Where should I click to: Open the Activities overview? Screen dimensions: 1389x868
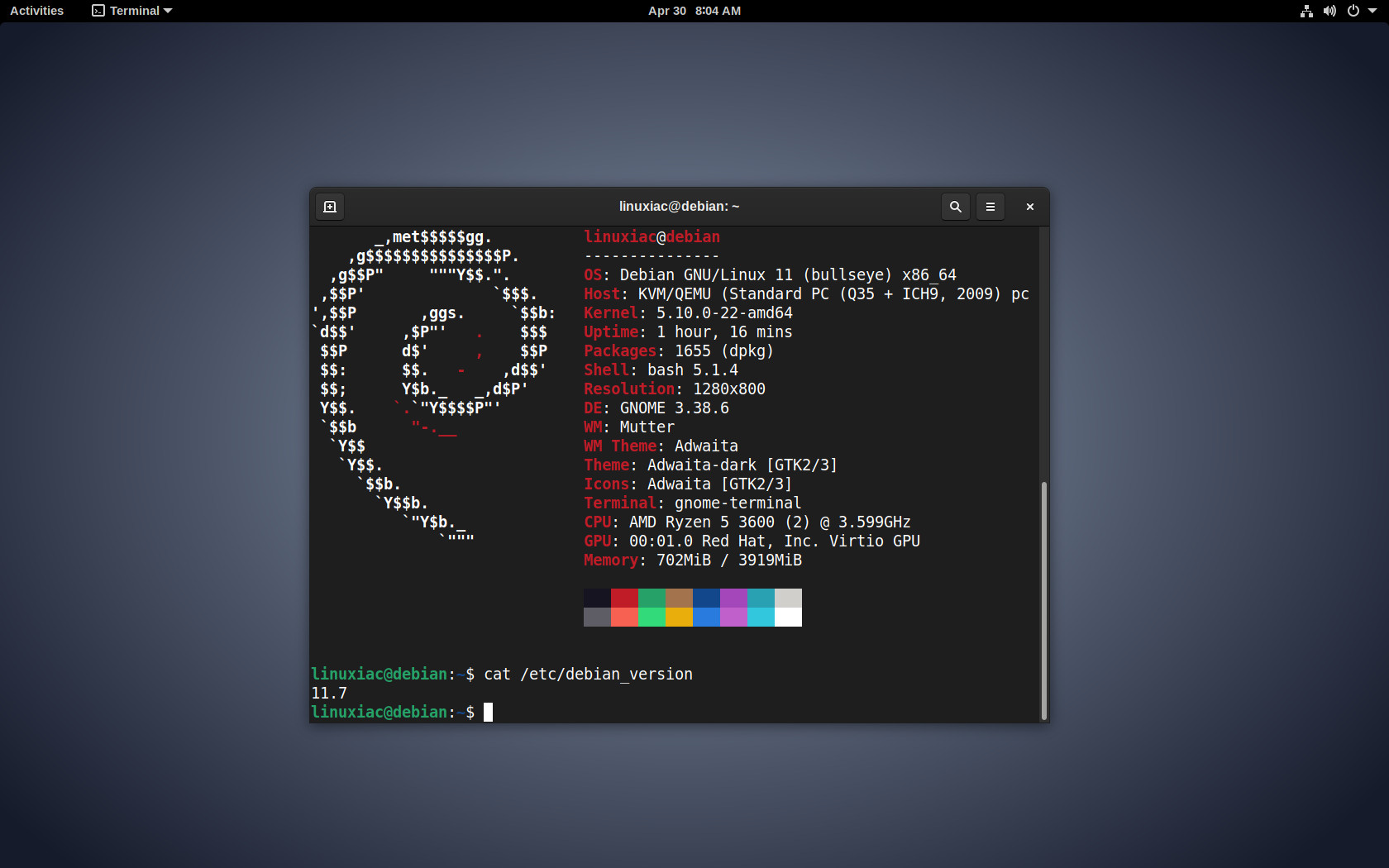(x=36, y=11)
